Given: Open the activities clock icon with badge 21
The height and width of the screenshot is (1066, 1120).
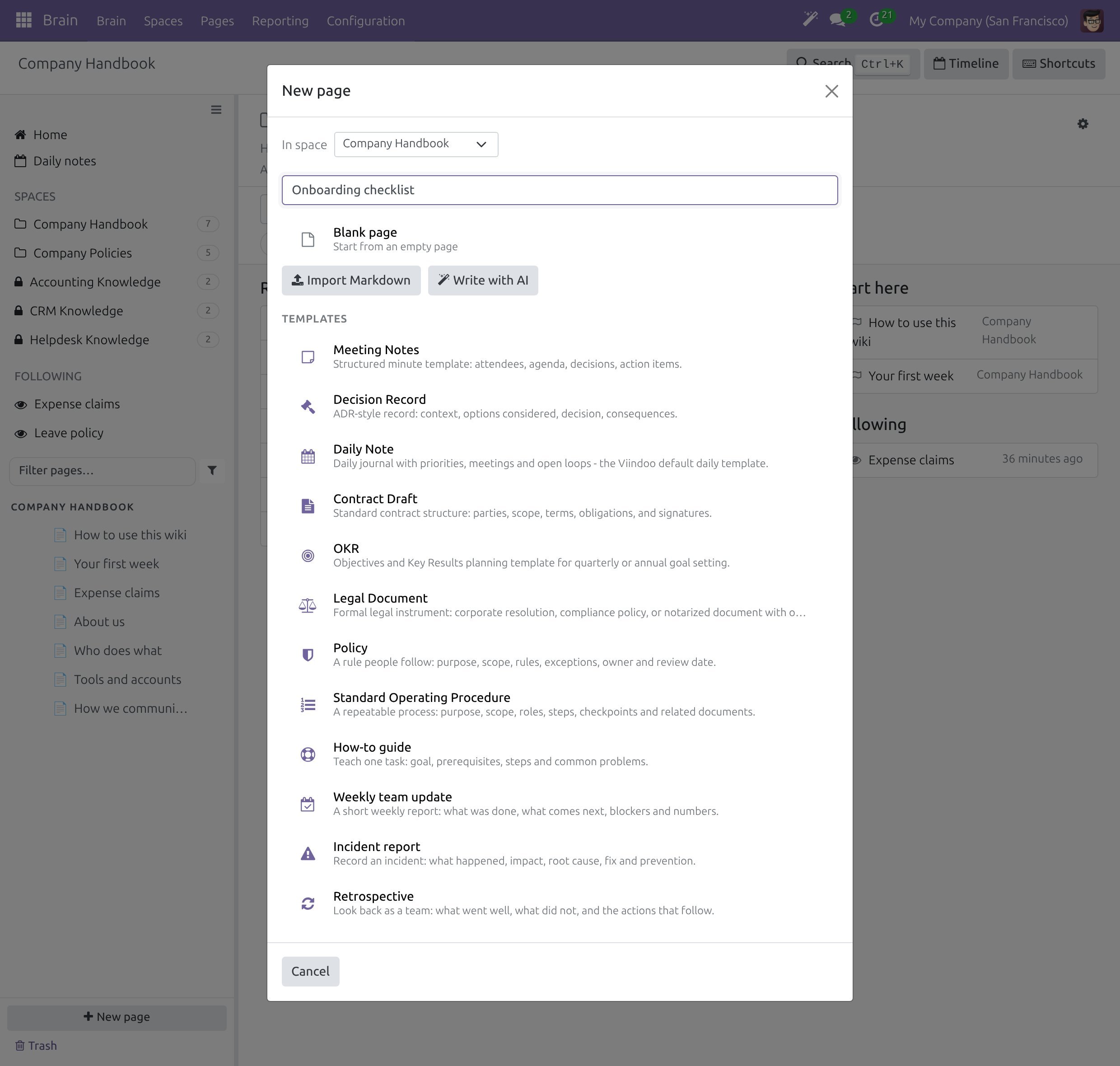Looking at the screenshot, I should pos(877,20).
